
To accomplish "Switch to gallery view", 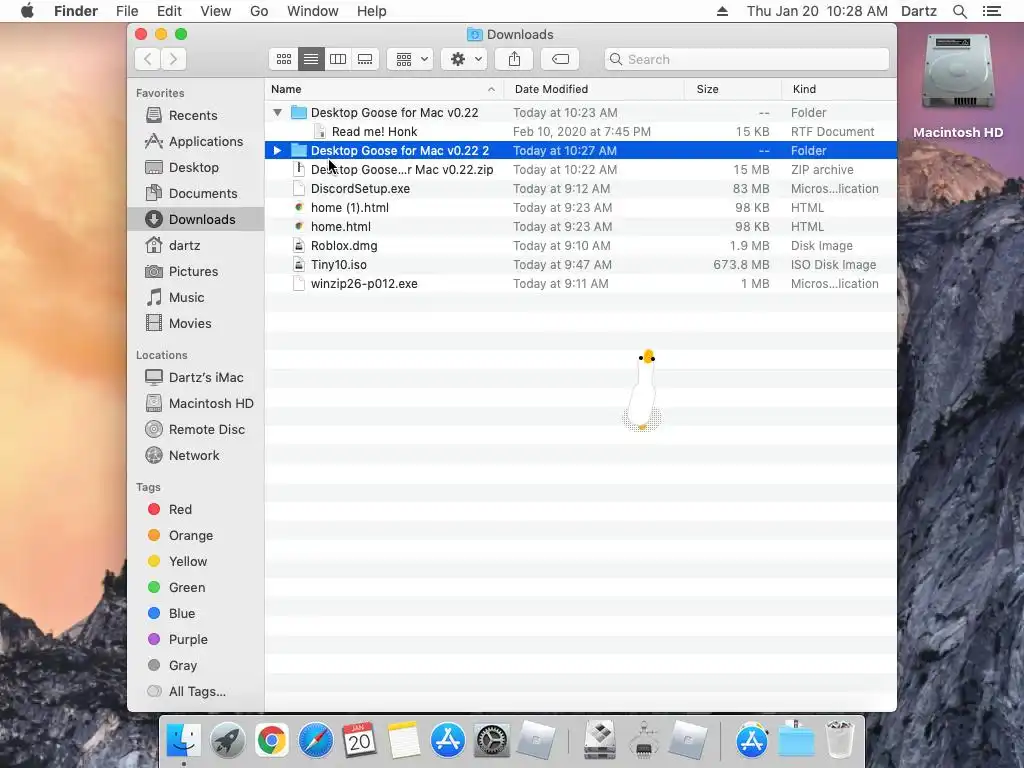I will (x=365, y=59).
